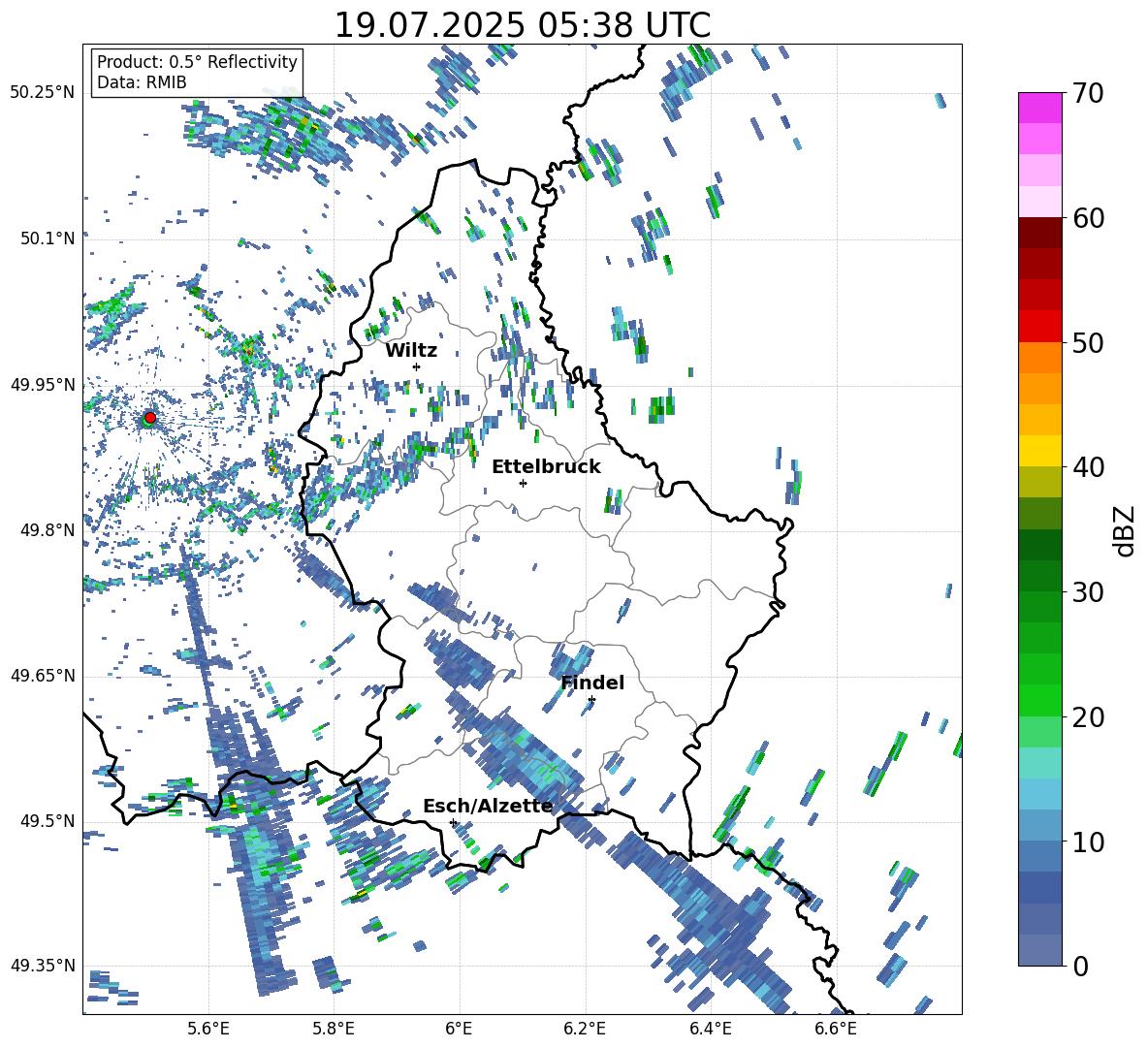This screenshot has height=1048, width=1148.
Task: Click the magenta top colorbar segment
Action: [1039, 108]
